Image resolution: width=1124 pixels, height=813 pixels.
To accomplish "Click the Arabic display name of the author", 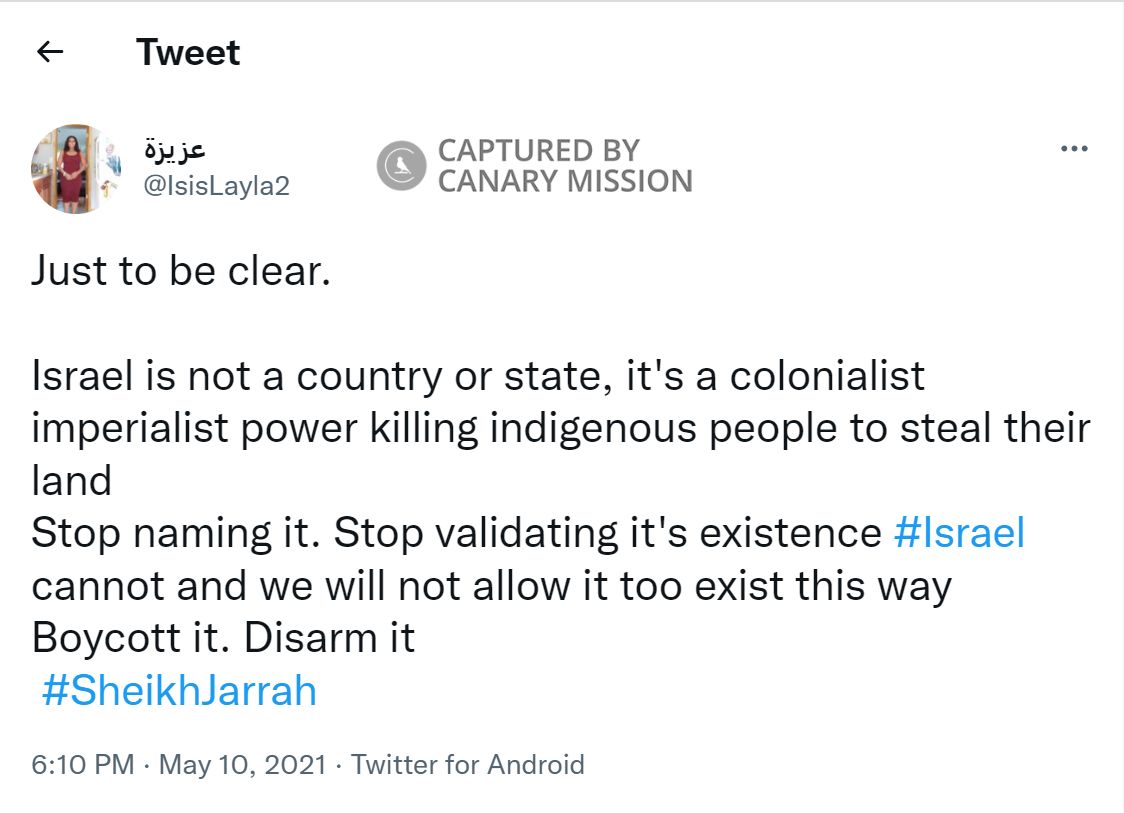I will (175, 151).
